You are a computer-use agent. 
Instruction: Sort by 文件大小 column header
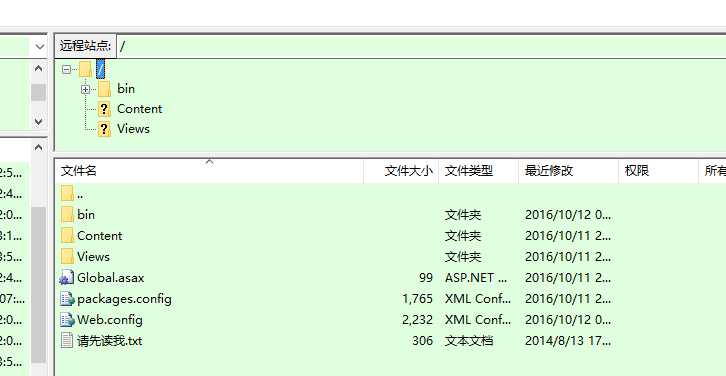[401, 171]
